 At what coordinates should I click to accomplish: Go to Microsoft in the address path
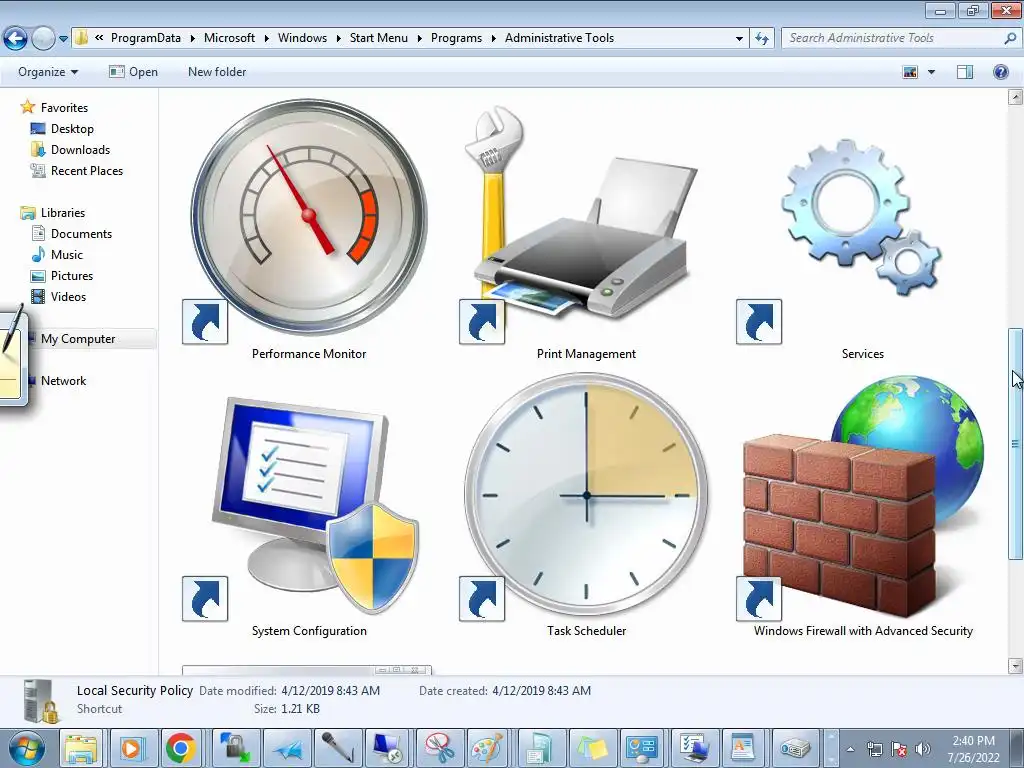coord(229,38)
